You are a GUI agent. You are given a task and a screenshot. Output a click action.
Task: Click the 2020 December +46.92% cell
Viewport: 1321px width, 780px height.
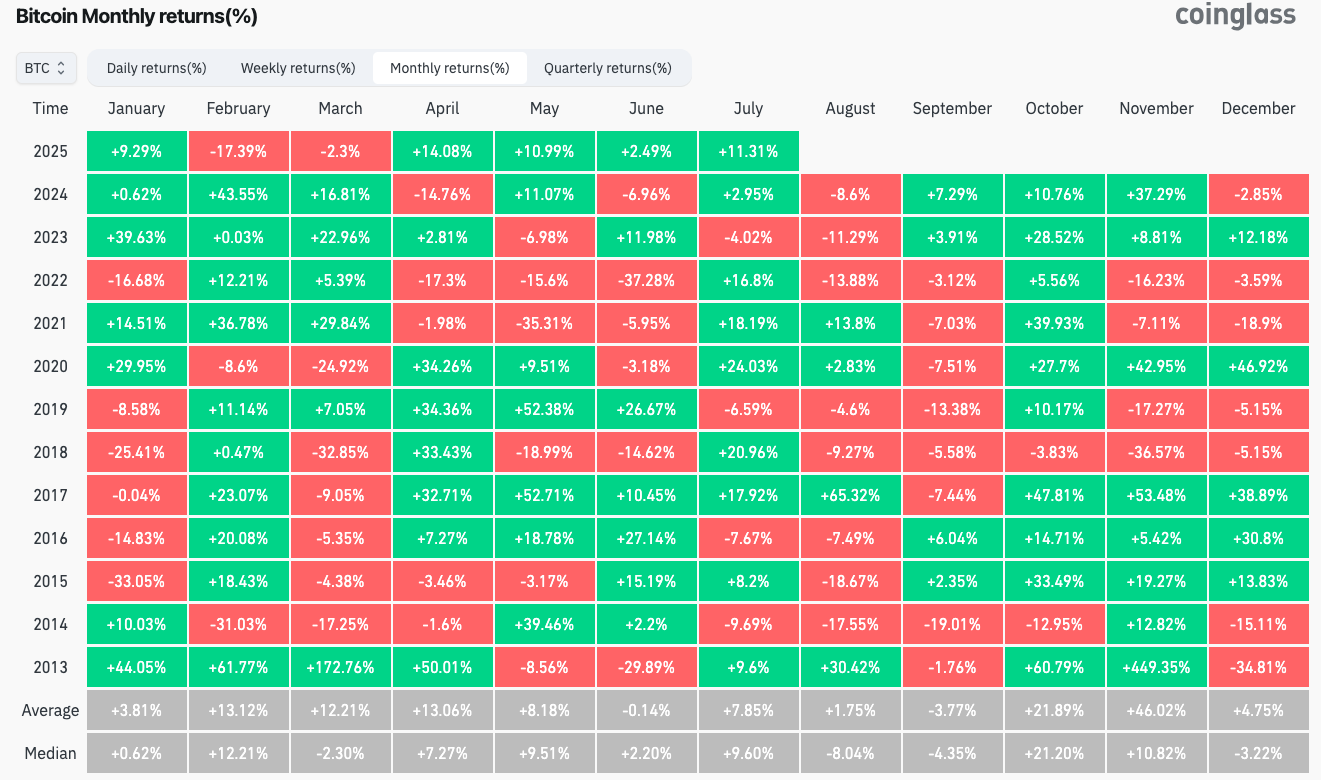point(1258,366)
